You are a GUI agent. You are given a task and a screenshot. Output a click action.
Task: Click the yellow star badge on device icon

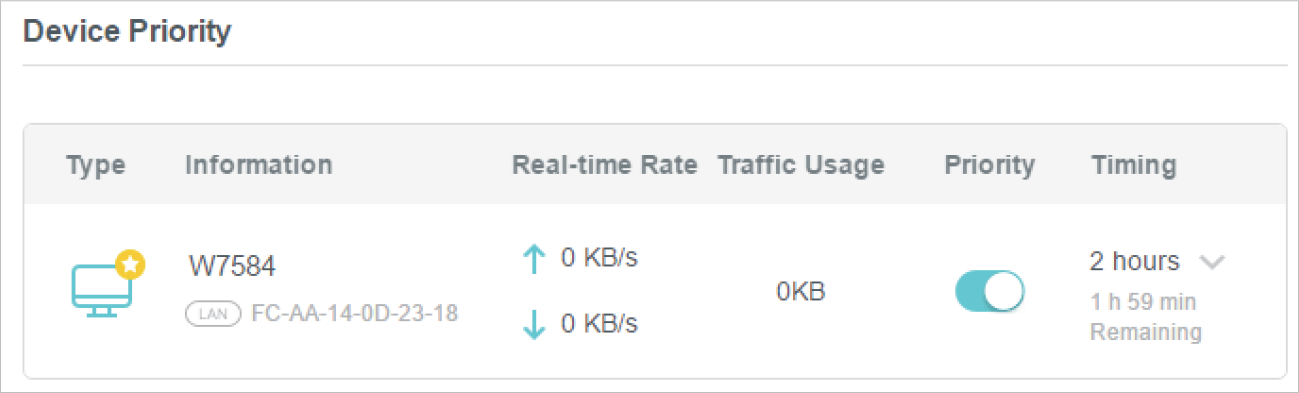(x=131, y=265)
